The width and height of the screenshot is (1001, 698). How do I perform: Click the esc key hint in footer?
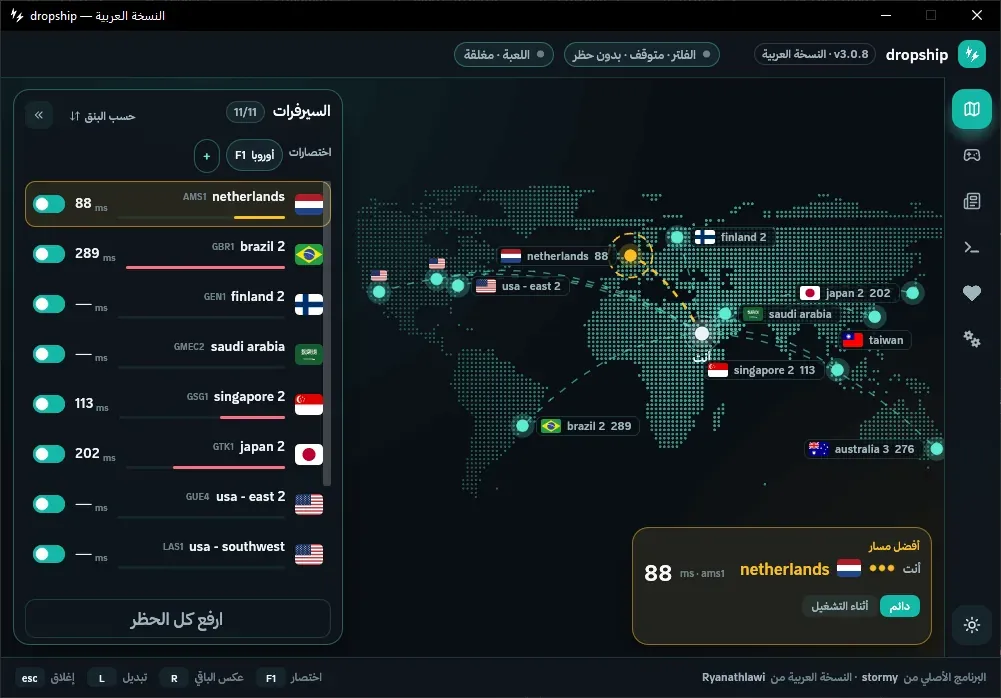(x=30, y=678)
